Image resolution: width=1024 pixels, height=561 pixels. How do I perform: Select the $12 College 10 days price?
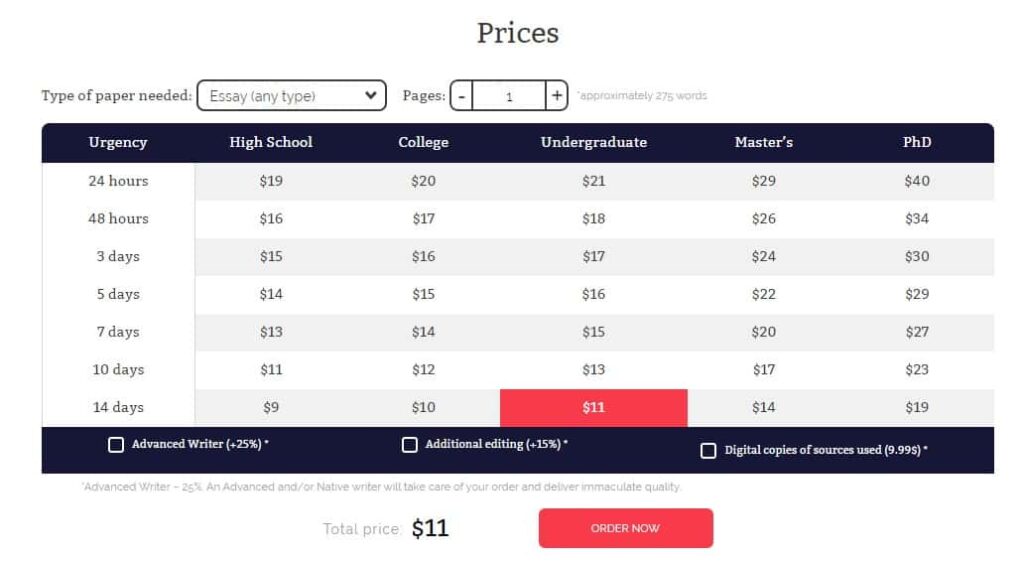423,370
